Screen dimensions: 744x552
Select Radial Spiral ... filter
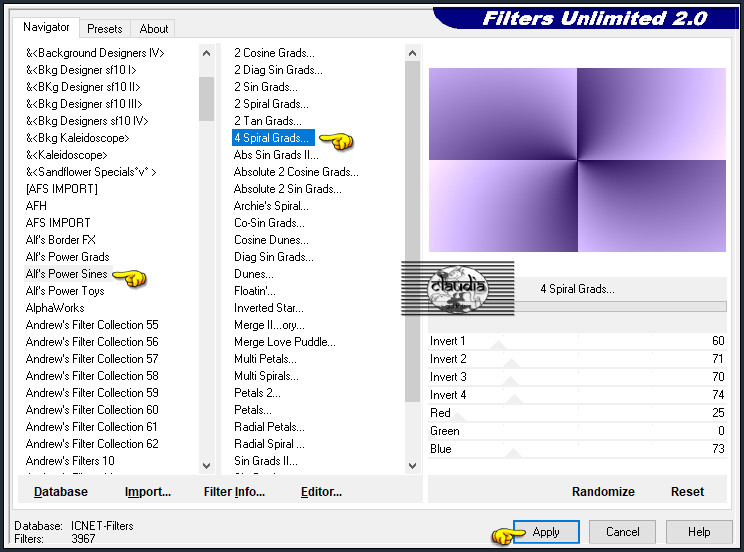click(x=269, y=444)
